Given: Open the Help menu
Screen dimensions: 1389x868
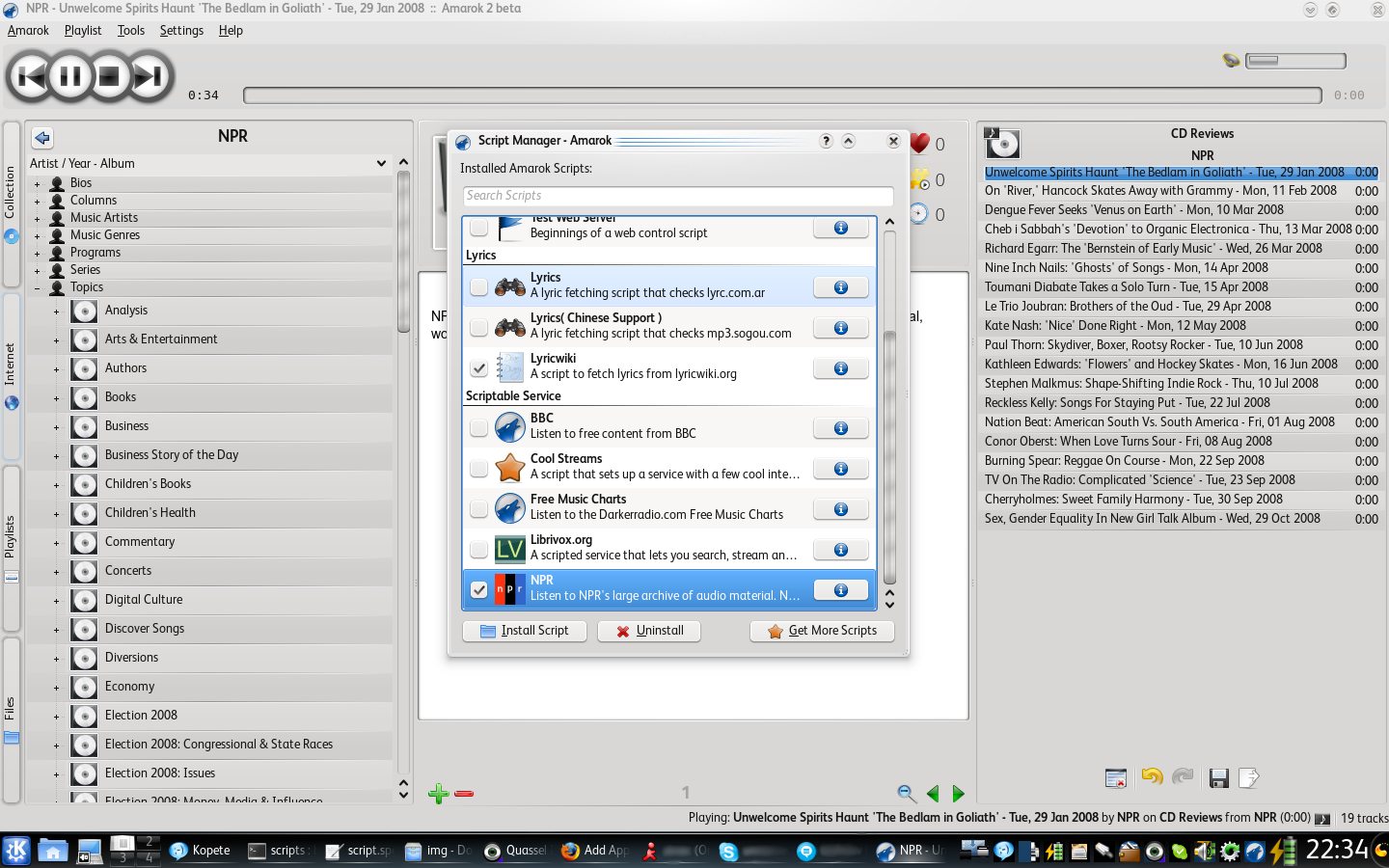Looking at the screenshot, I should [231, 31].
